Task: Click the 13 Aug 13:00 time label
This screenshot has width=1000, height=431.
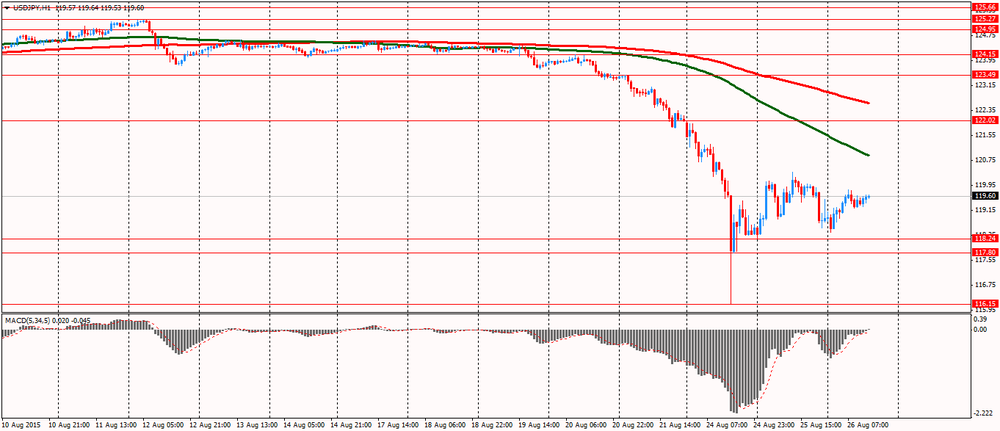Action: pos(256,424)
